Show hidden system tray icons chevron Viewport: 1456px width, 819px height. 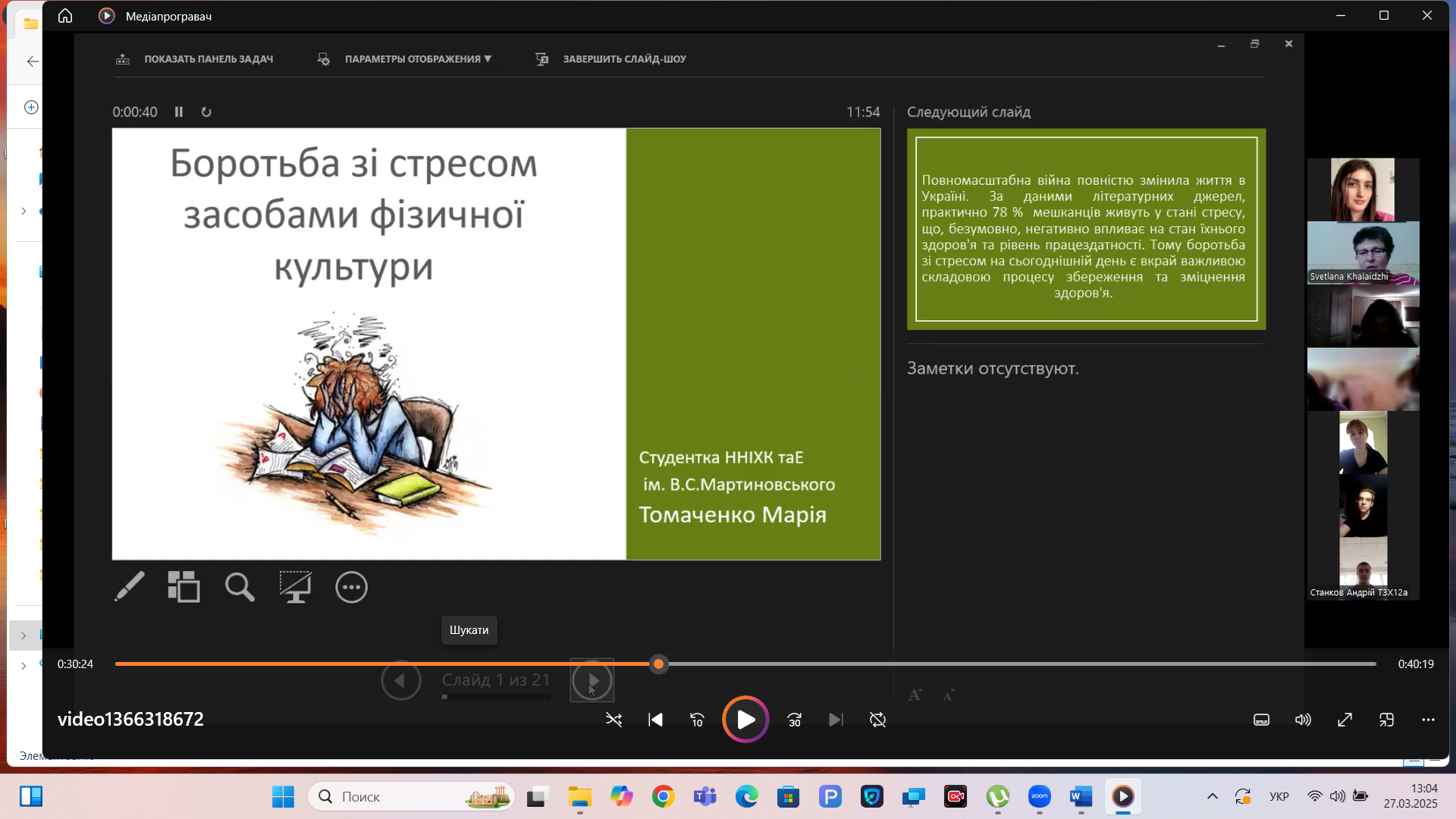pyautogui.click(x=1212, y=796)
